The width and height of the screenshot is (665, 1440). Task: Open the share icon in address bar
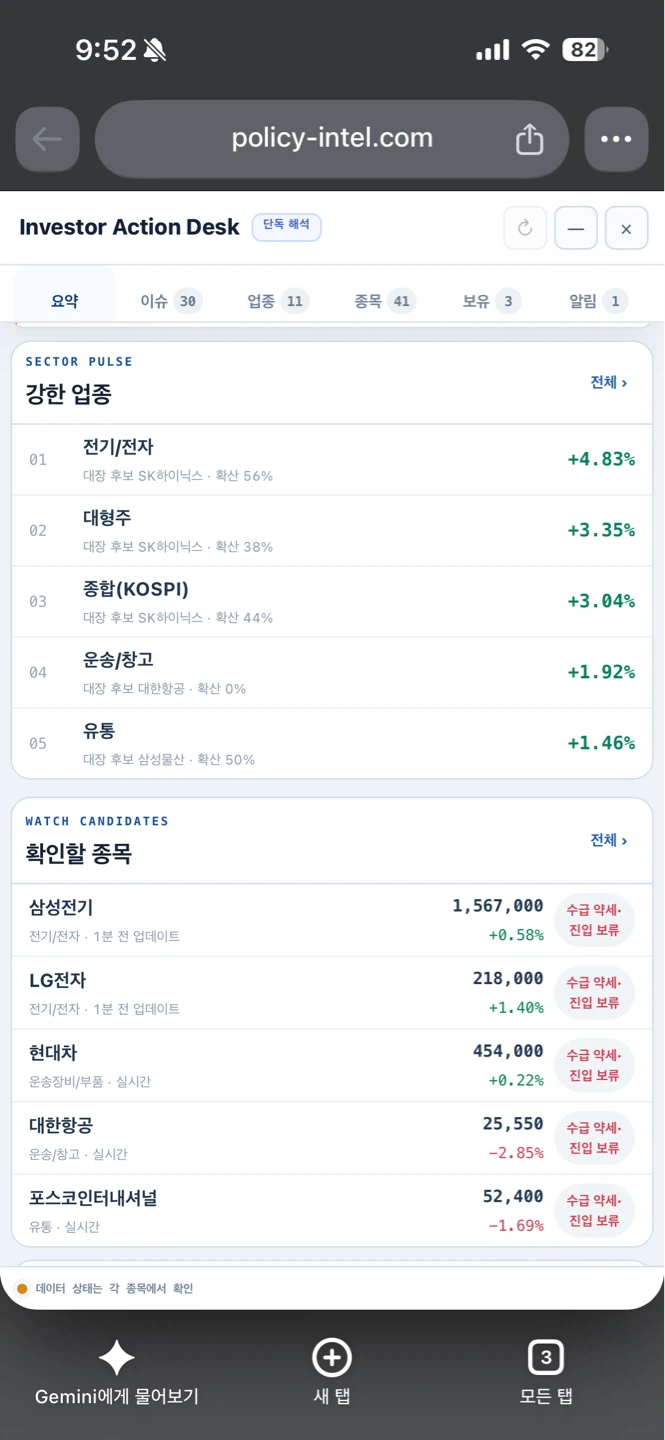click(x=529, y=139)
